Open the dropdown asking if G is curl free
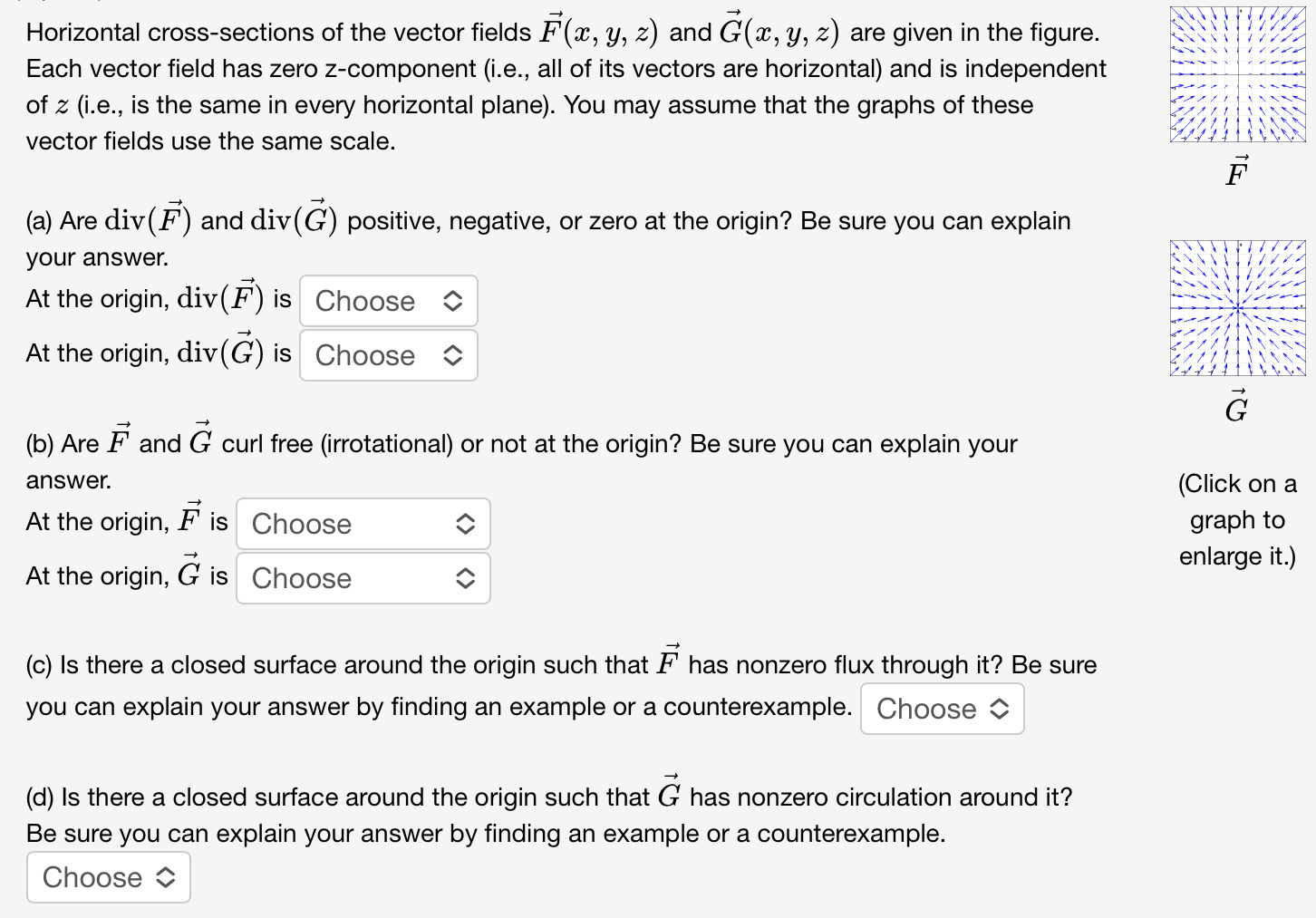The image size is (1316, 918). [362, 578]
